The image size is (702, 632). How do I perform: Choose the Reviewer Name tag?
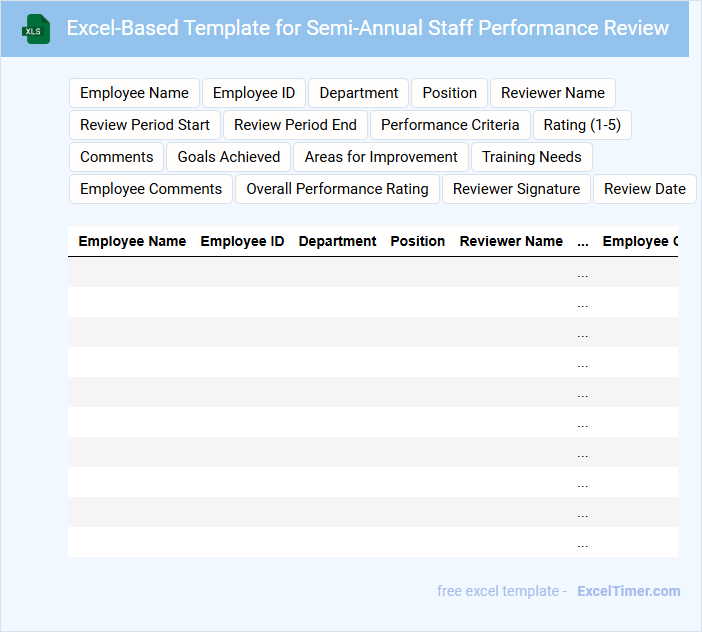click(x=552, y=93)
